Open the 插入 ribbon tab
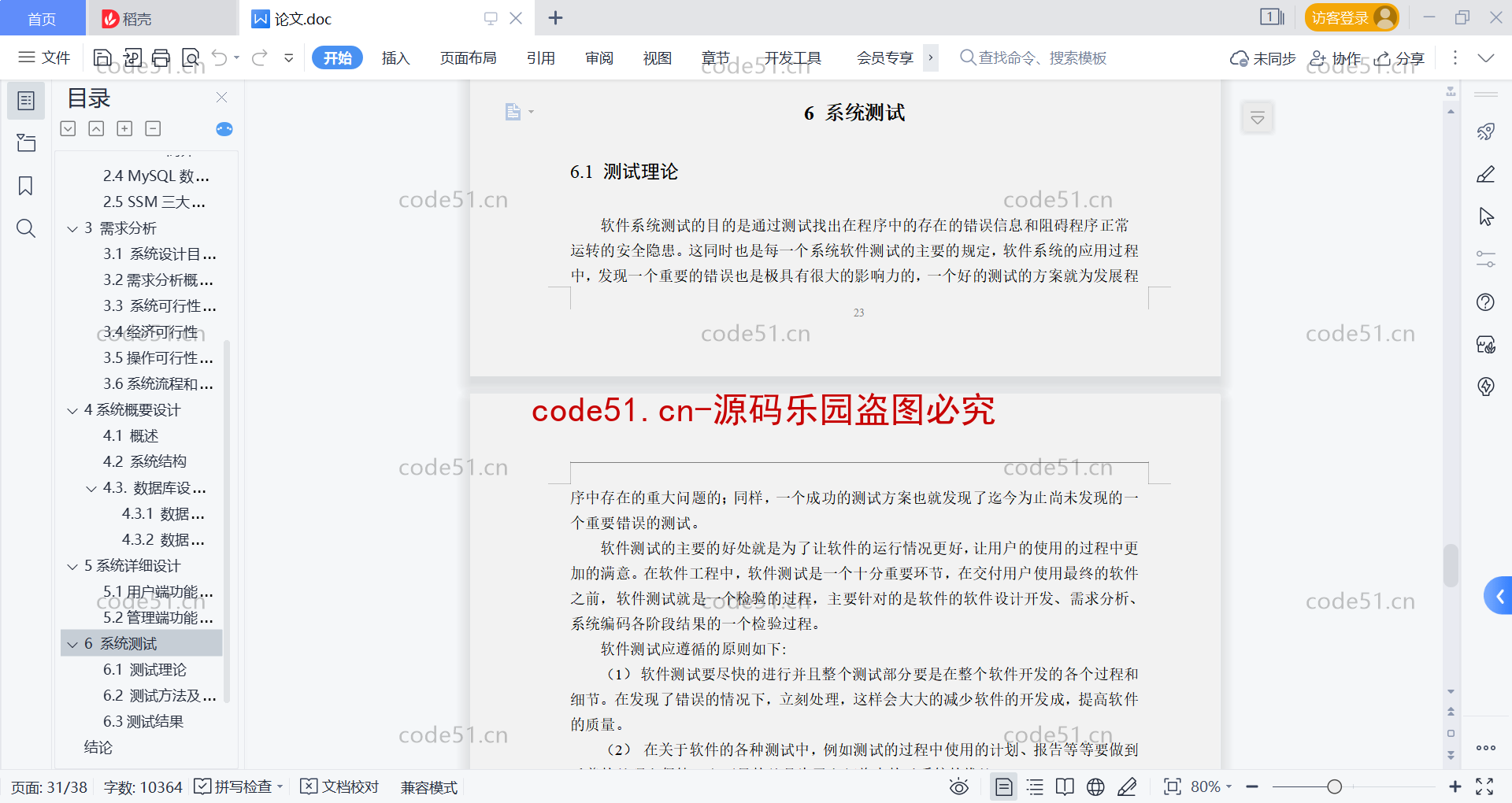 click(x=395, y=57)
